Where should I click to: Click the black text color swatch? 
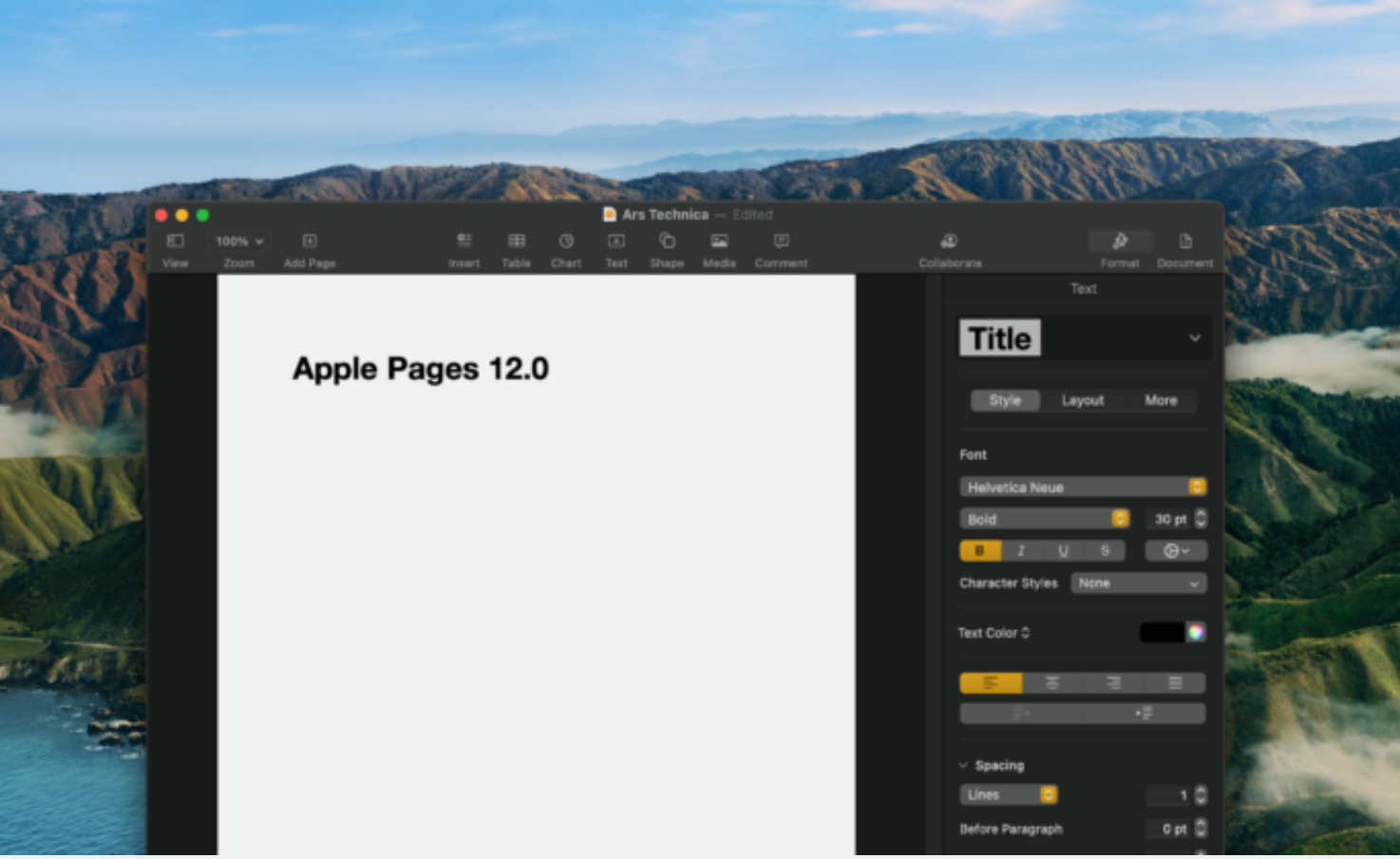pyautogui.click(x=1163, y=633)
